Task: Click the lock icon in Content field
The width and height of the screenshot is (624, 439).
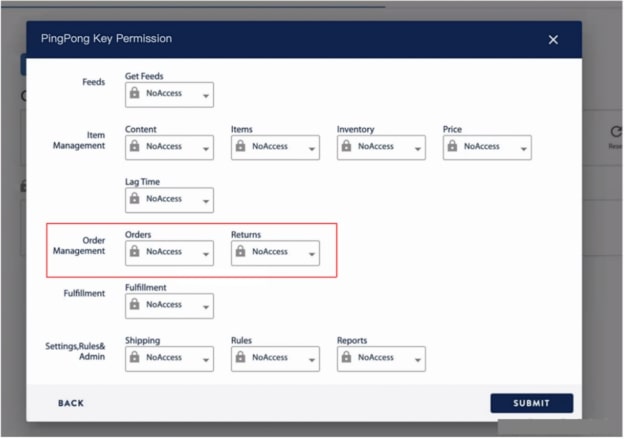Action: click(135, 146)
